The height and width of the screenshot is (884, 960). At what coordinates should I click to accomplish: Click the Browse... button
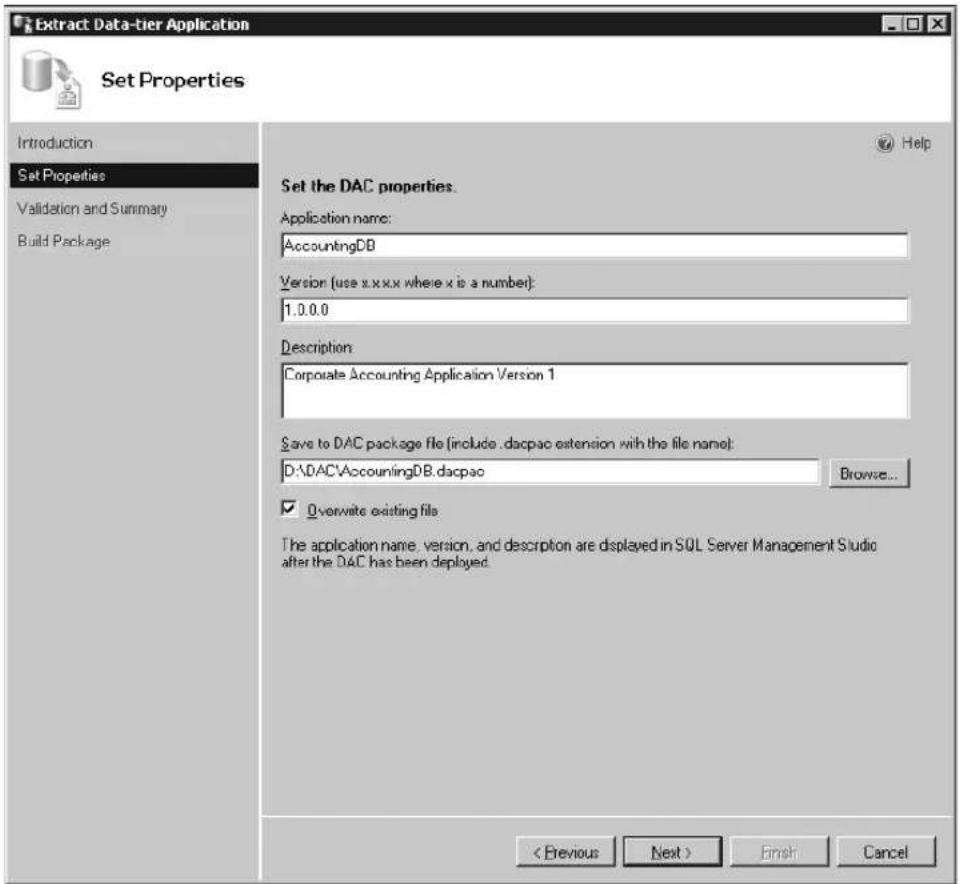[x=869, y=473]
